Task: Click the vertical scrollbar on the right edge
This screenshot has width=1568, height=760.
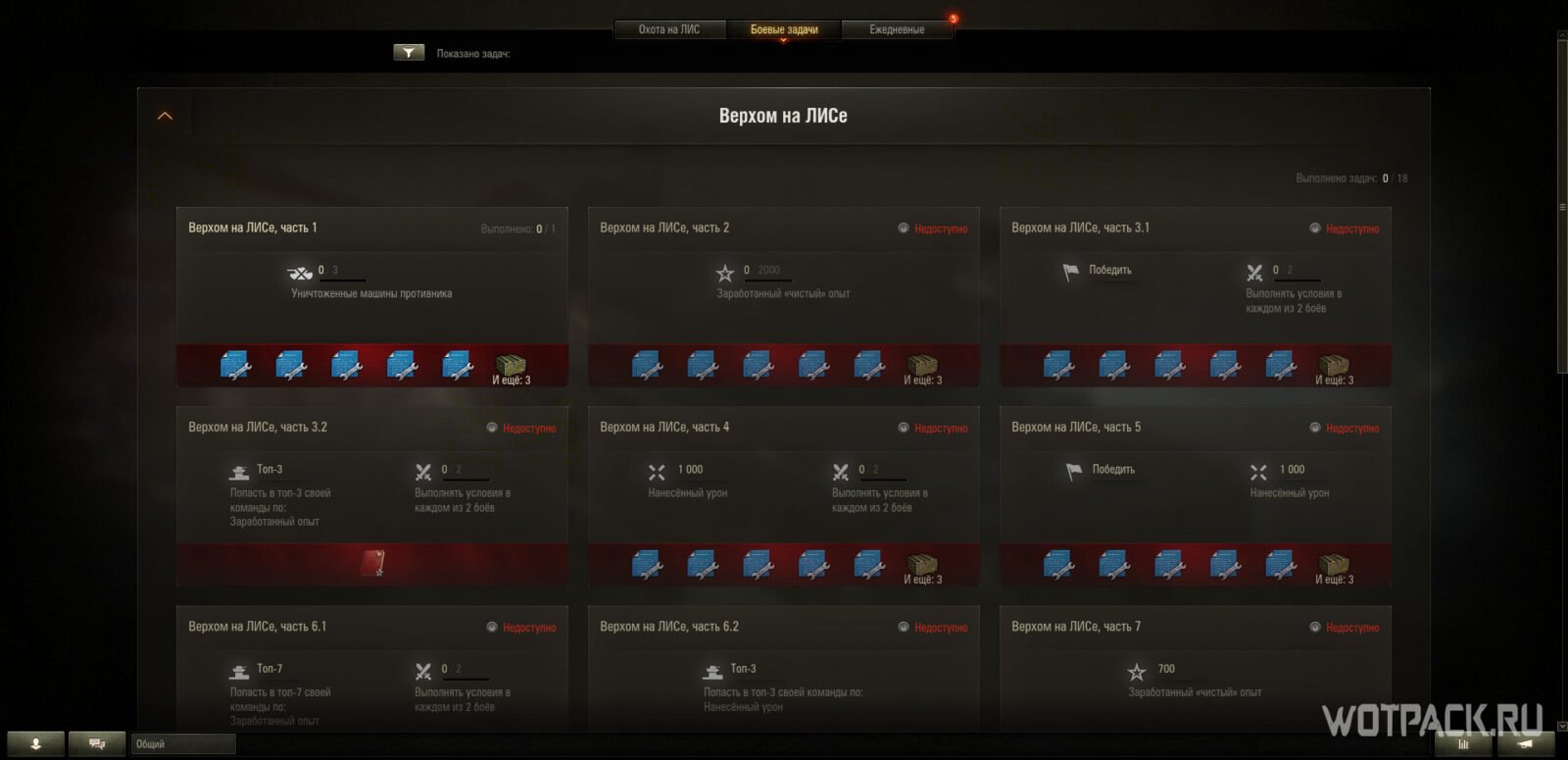Action: tap(1562, 204)
